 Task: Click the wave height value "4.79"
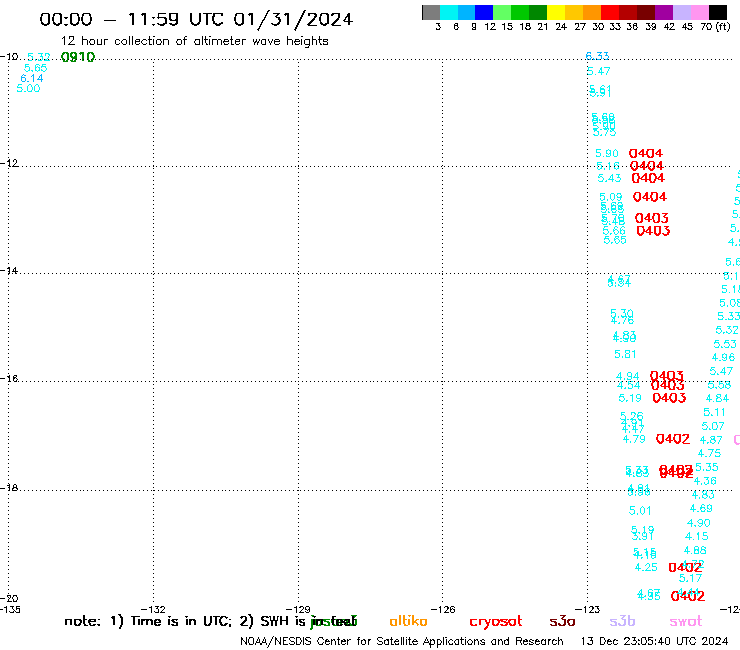click(x=634, y=439)
